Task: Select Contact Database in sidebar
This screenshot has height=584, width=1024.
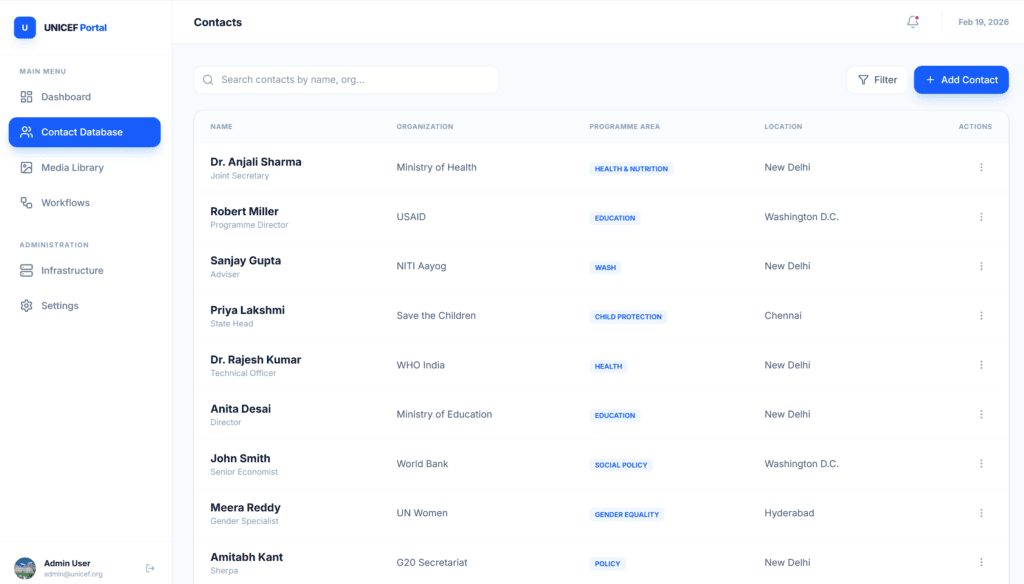Action: (84, 132)
